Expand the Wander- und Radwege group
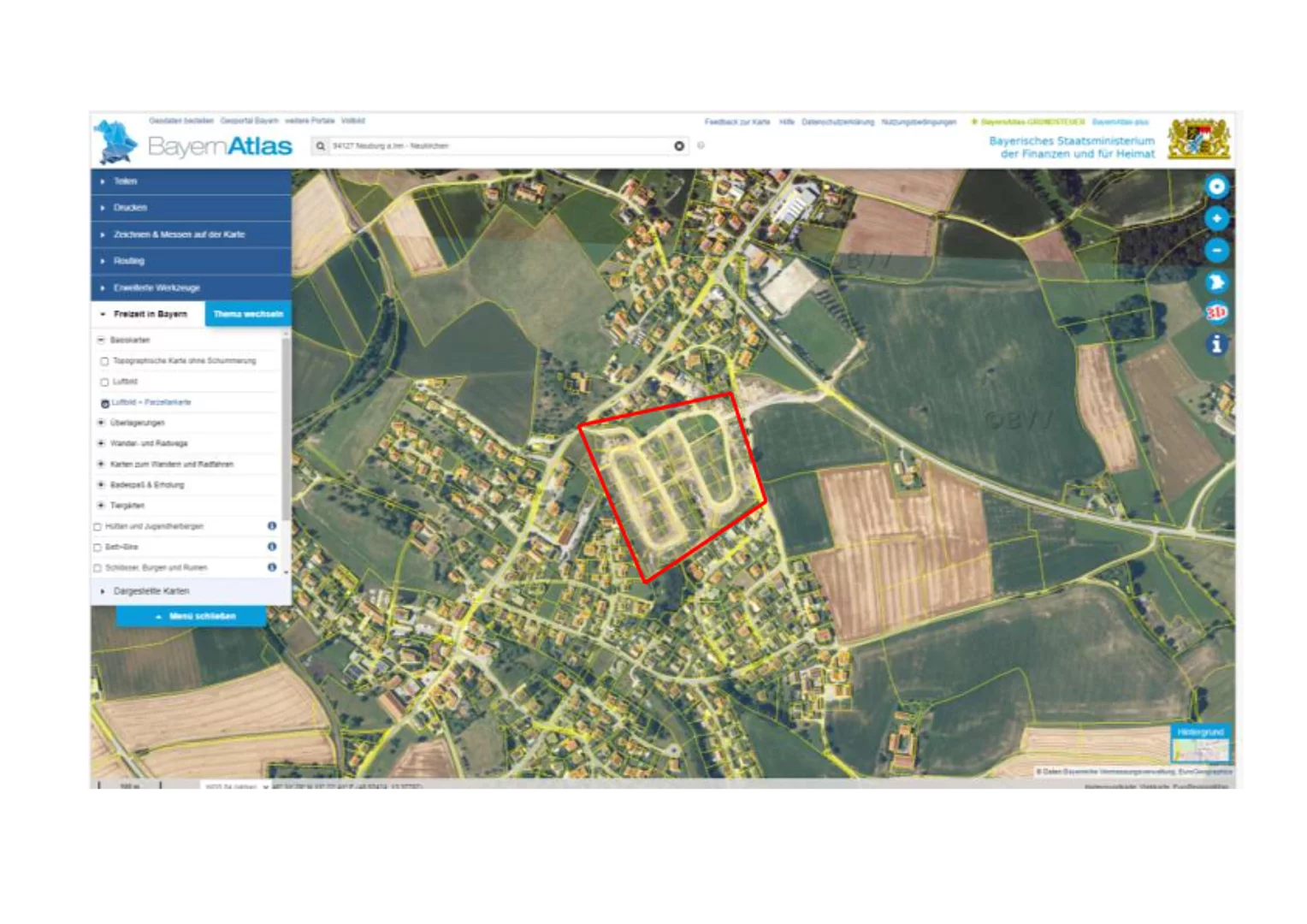Image resolution: width=1307 pixels, height=924 pixels. (x=102, y=443)
